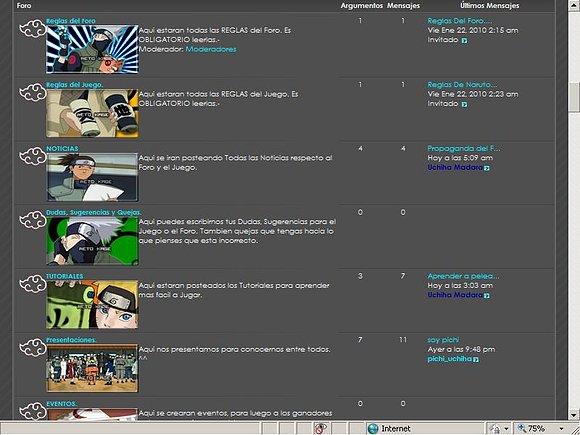Go to last post icon in NOTICIAS row
This screenshot has width=580, height=435.
click(x=486, y=168)
